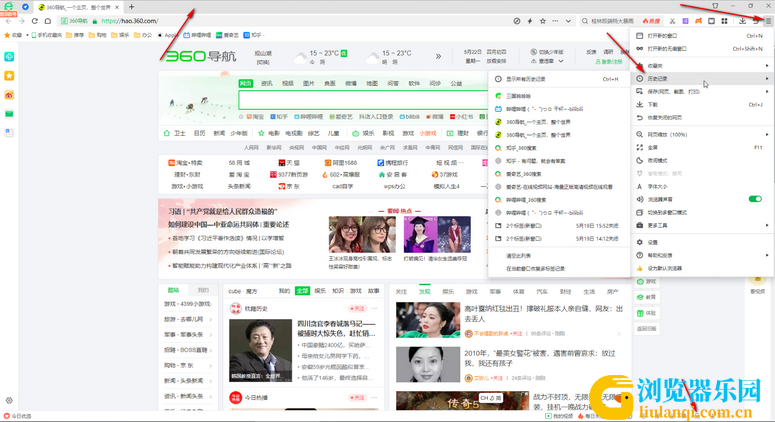Select the 地图 search tab

point(372,84)
